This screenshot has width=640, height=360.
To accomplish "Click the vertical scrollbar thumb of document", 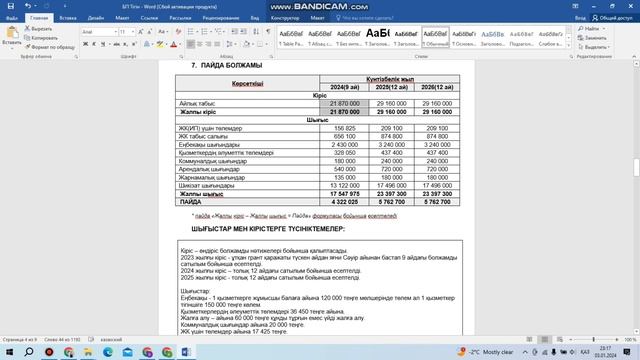I will 636,167.
